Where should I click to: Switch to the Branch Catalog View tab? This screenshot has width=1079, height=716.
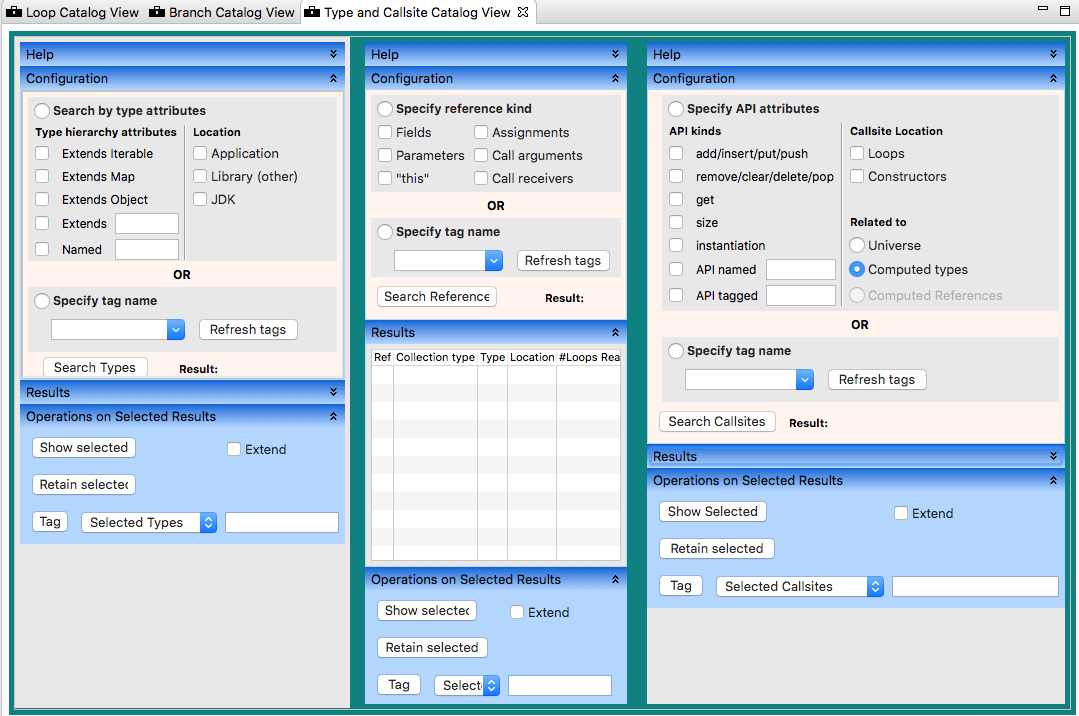[x=222, y=12]
